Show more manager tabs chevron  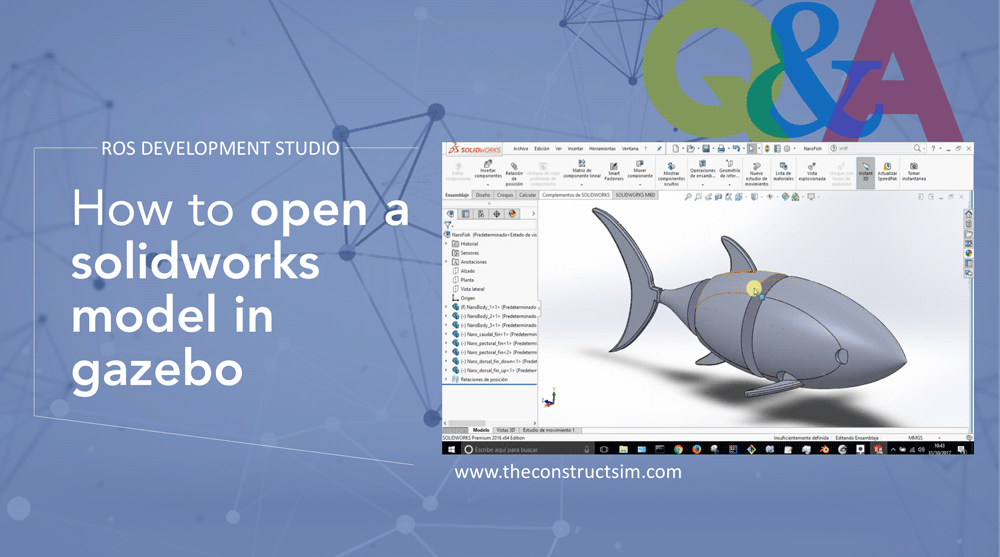click(x=533, y=214)
